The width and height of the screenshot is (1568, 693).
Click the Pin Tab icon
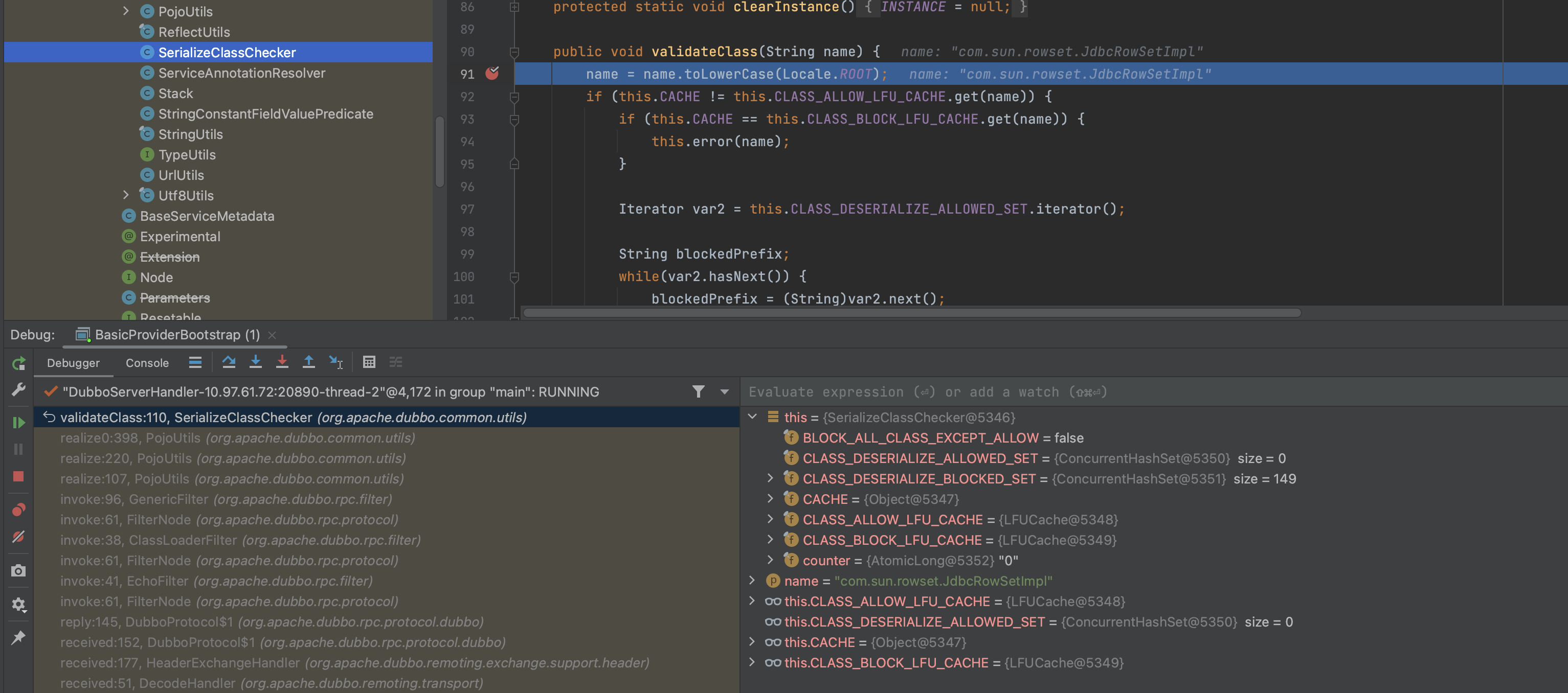[x=18, y=637]
